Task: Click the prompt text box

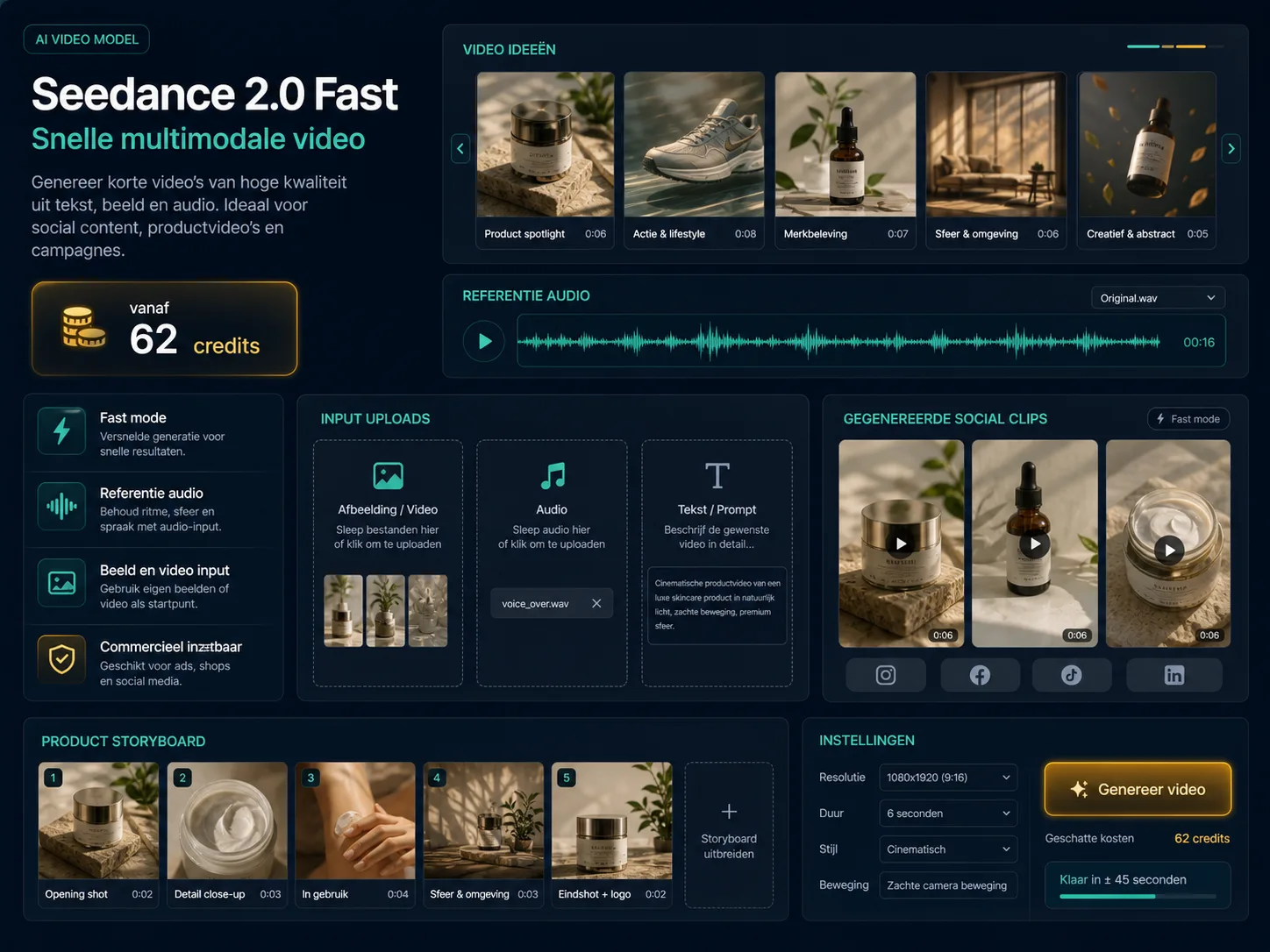Action: [x=717, y=606]
